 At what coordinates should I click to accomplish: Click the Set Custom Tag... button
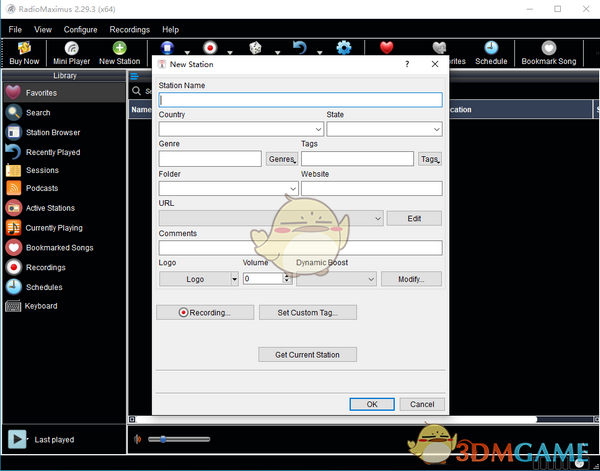[x=308, y=313]
